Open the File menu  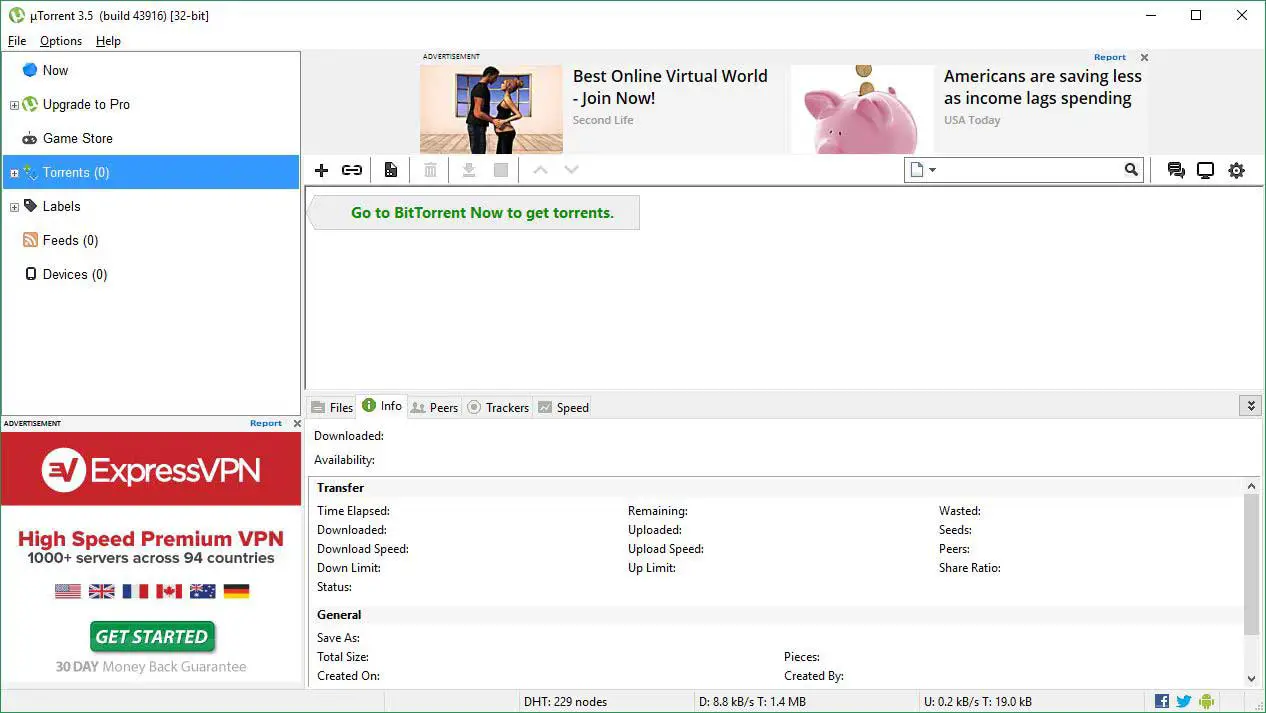point(17,41)
